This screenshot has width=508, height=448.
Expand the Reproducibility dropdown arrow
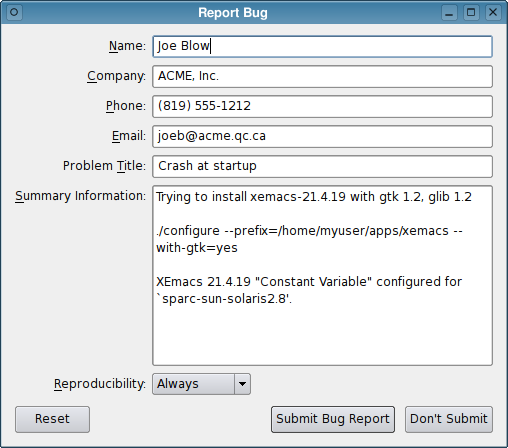[x=242, y=384]
